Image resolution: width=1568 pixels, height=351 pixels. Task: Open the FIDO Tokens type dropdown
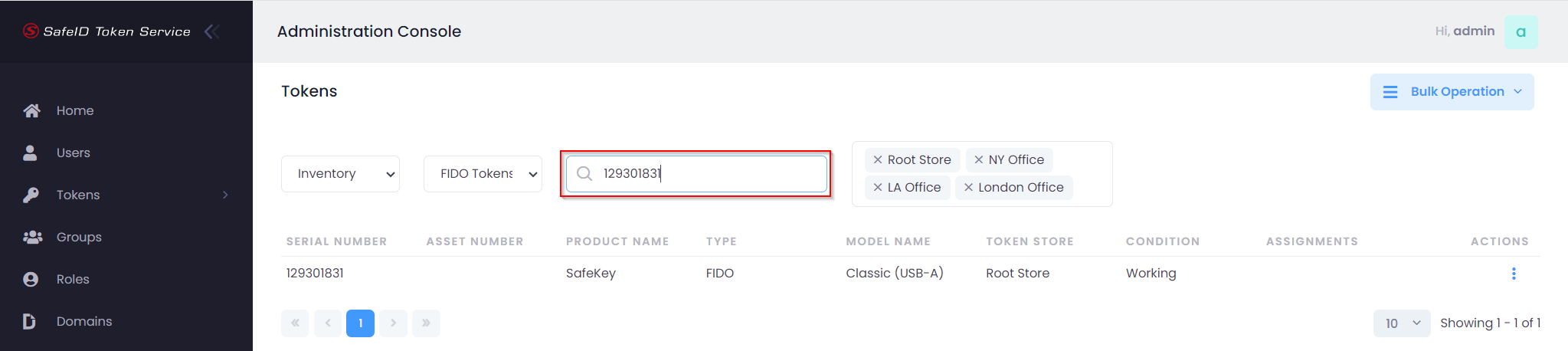483,174
